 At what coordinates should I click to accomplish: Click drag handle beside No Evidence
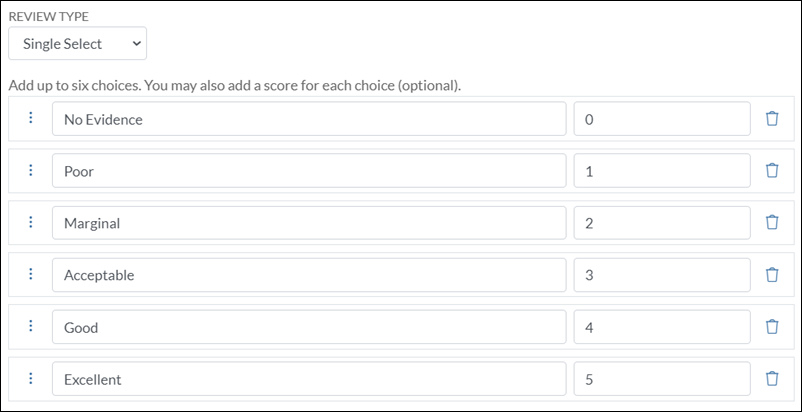point(30,119)
